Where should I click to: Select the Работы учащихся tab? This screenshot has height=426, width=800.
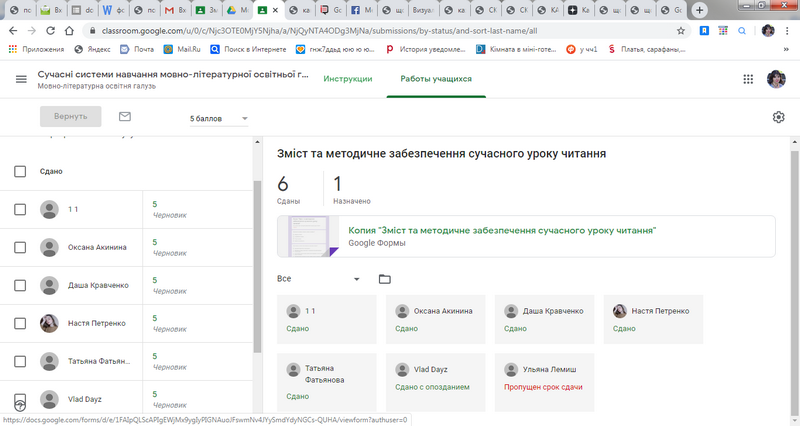(x=436, y=79)
